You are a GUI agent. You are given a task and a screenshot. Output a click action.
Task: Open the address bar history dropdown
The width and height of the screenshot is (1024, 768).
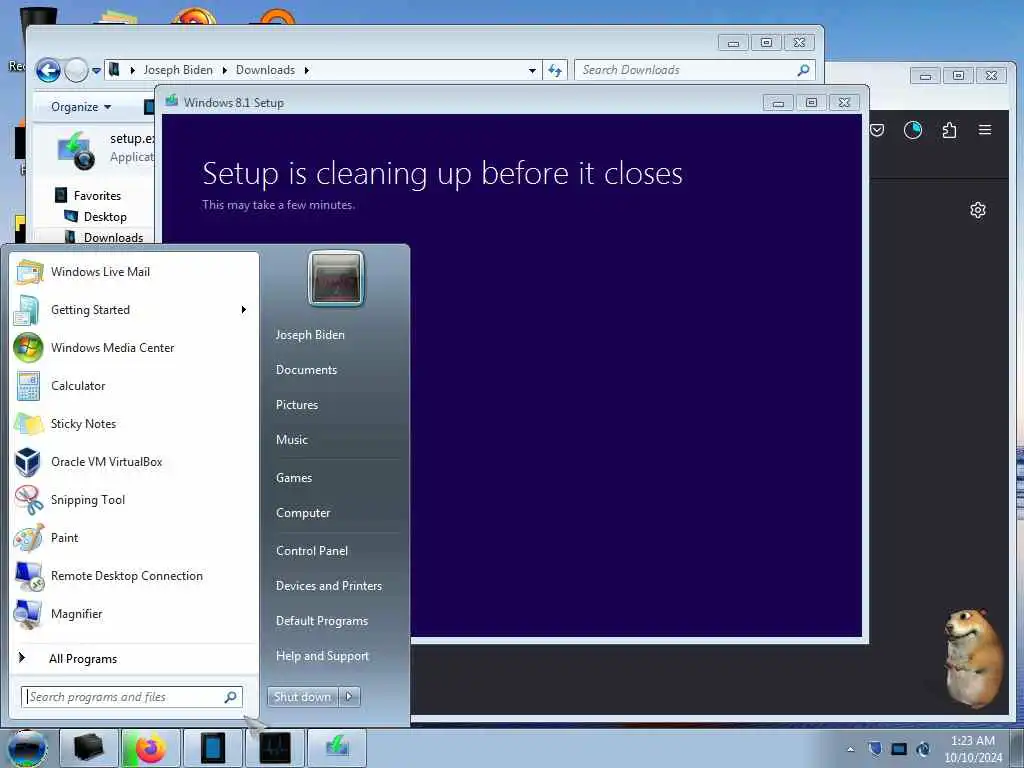(x=532, y=70)
